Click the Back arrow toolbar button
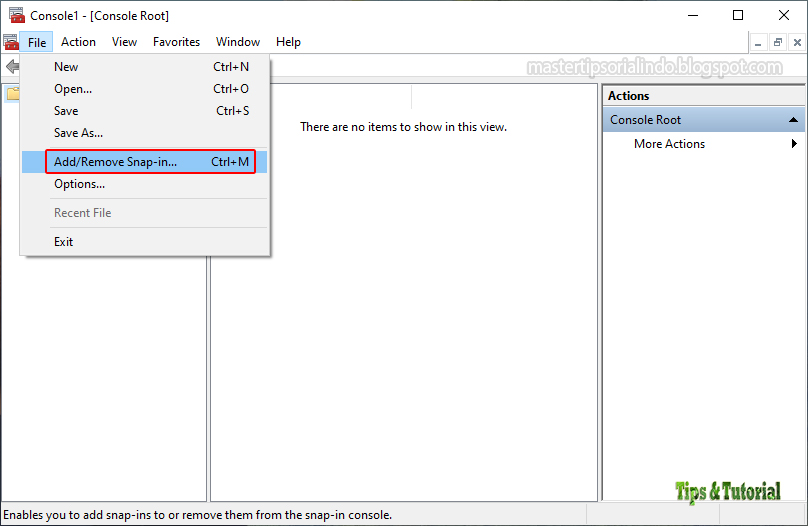 point(12,66)
